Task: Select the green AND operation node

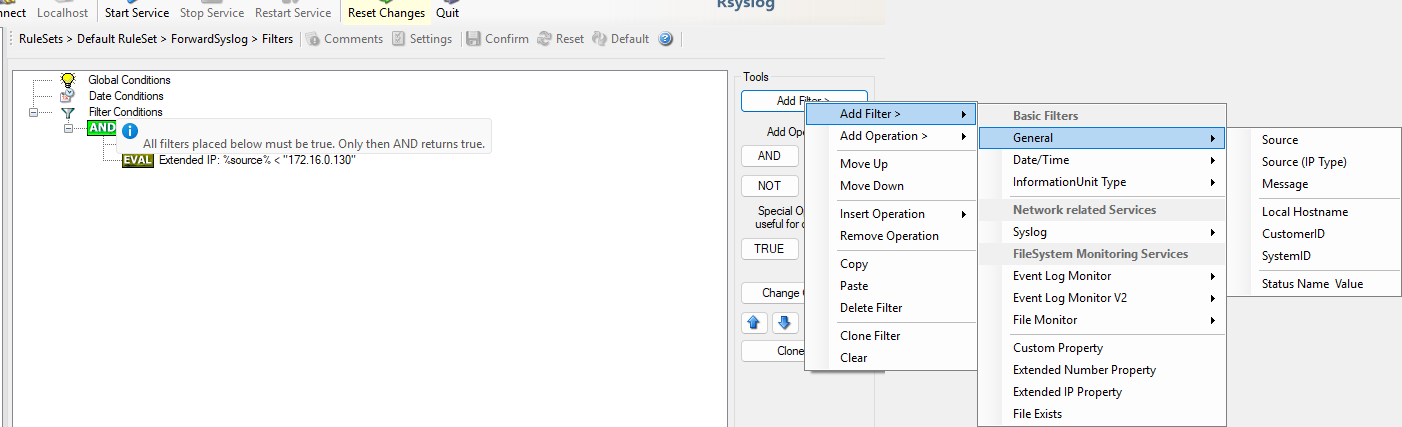Action: click(x=102, y=128)
